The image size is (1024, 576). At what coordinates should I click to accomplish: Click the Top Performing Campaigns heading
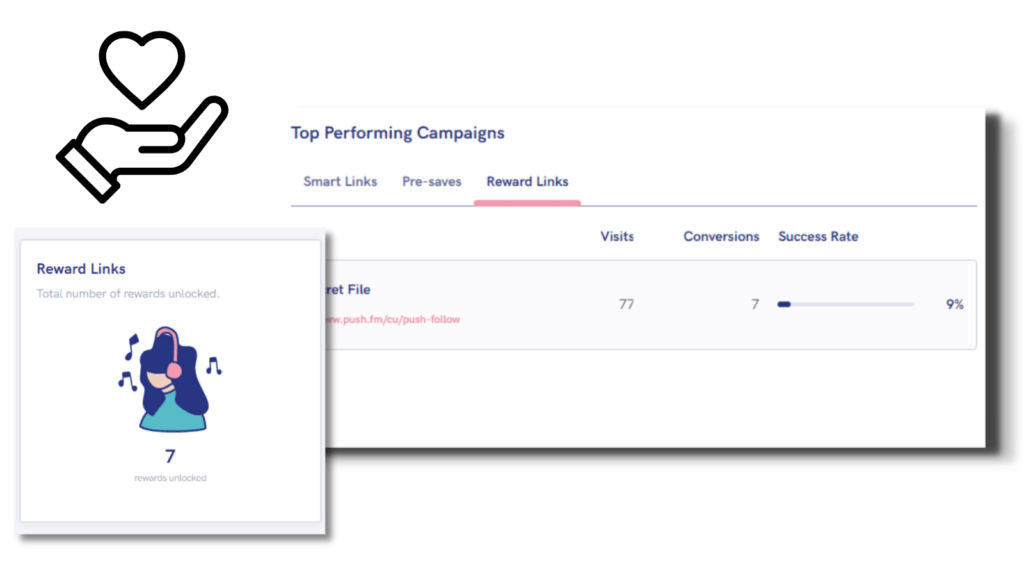397,133
